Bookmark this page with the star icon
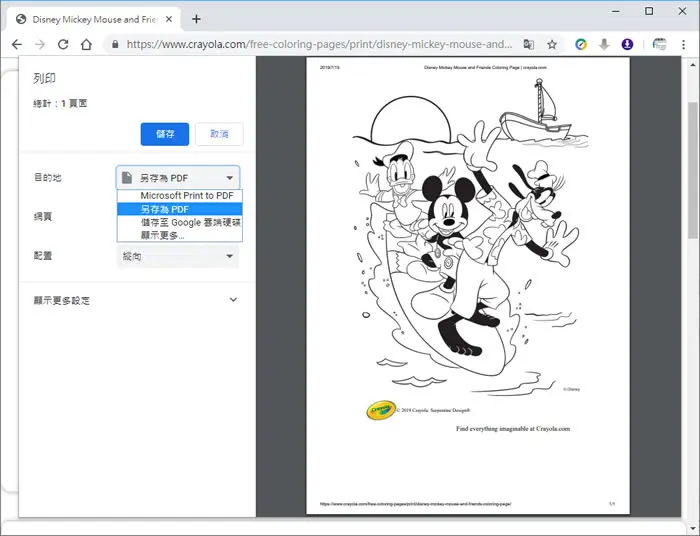The height and width of the screenshot is (536, 700). (552, 44)
